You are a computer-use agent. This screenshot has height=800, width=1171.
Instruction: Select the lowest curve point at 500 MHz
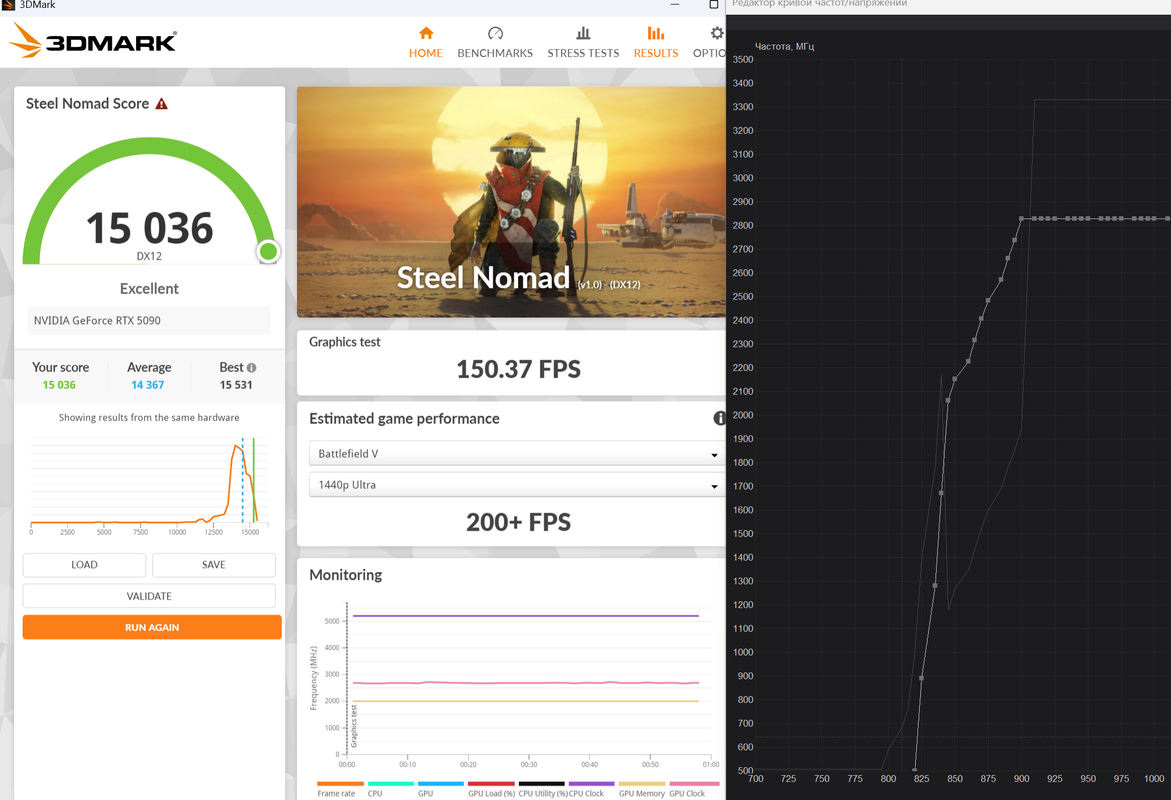pos(915,769)
